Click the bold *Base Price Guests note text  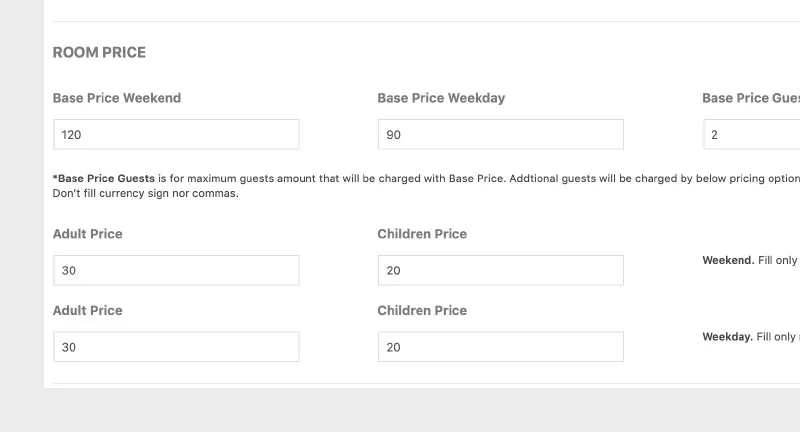click(104, 179)
